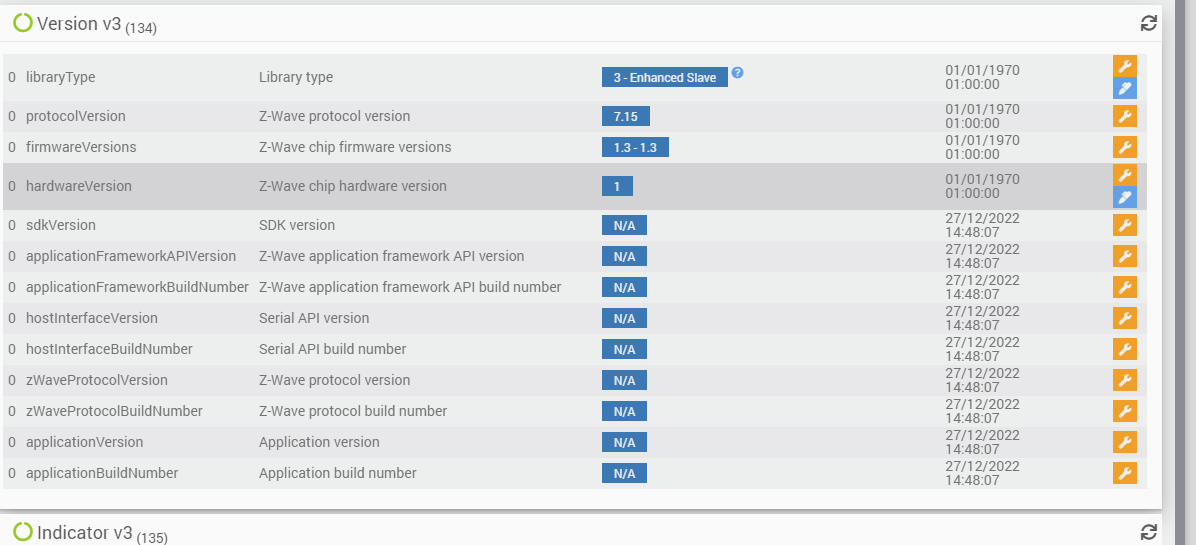This screenshot has height=545, width=1196.
Task: Click the blue edit icon for libraryType
Action: click(x=1125, y=88)
